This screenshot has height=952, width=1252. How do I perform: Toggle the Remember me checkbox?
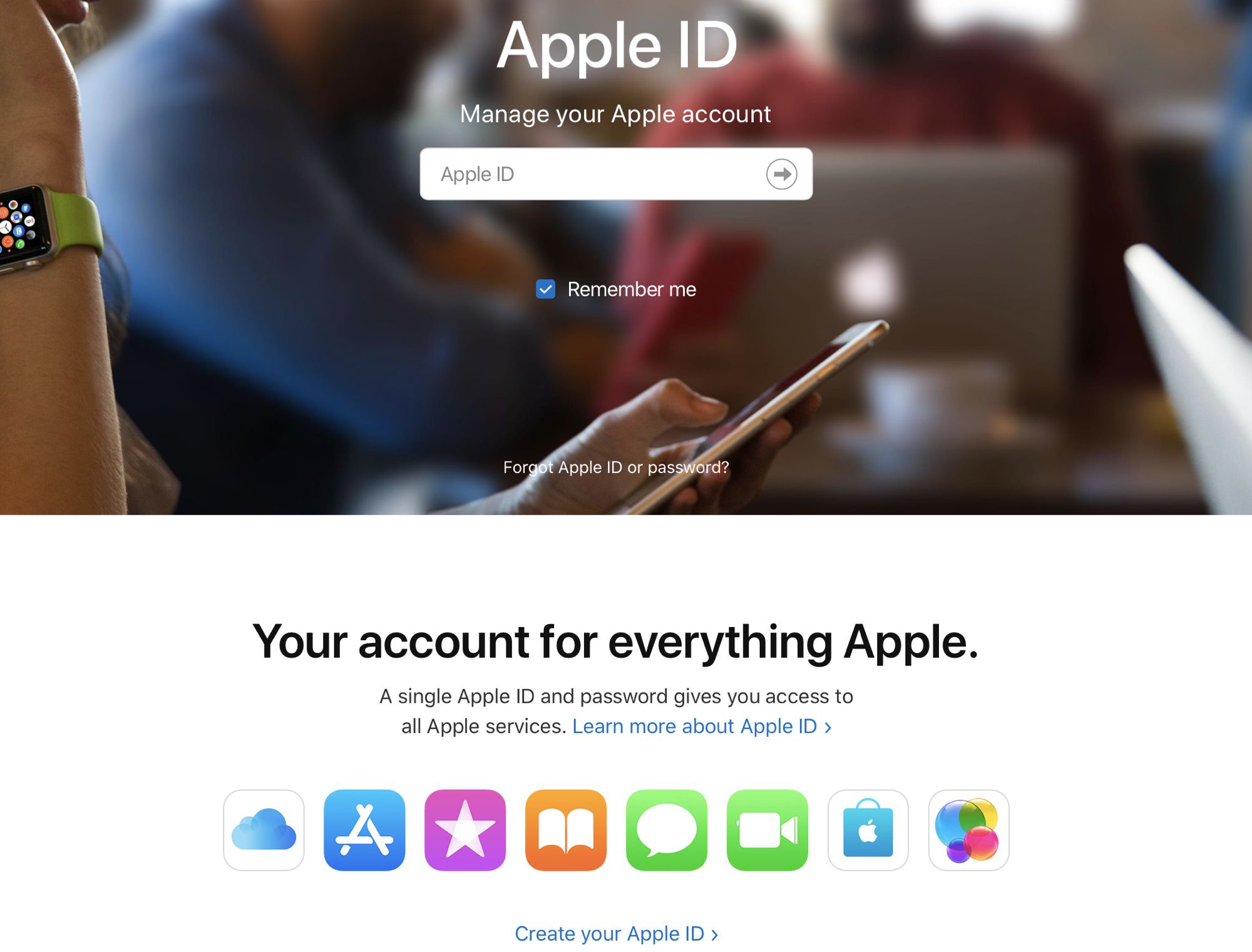(x=546, y=289)
